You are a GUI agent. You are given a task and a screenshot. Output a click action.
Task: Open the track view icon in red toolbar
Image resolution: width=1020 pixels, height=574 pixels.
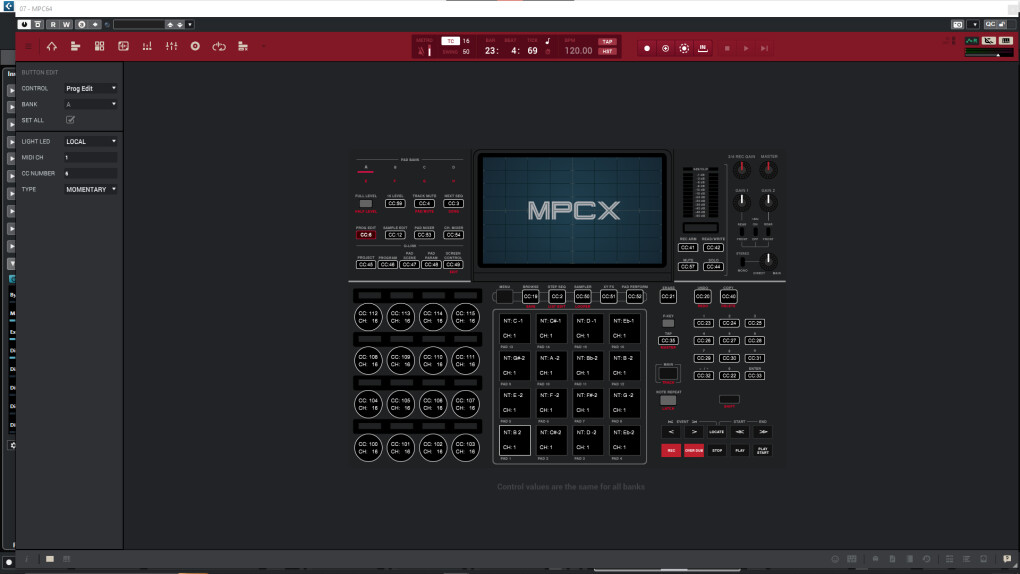click(x=75, y=46)
